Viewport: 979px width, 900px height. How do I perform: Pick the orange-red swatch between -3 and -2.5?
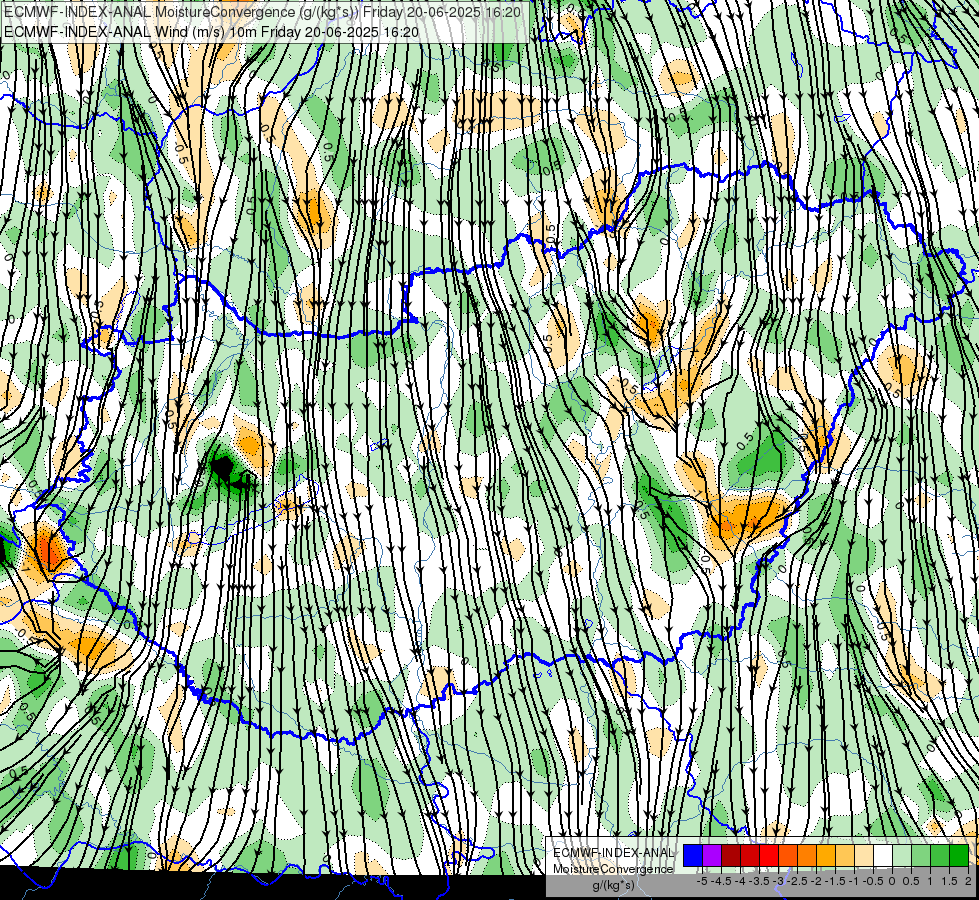click(x=788, y=856)
